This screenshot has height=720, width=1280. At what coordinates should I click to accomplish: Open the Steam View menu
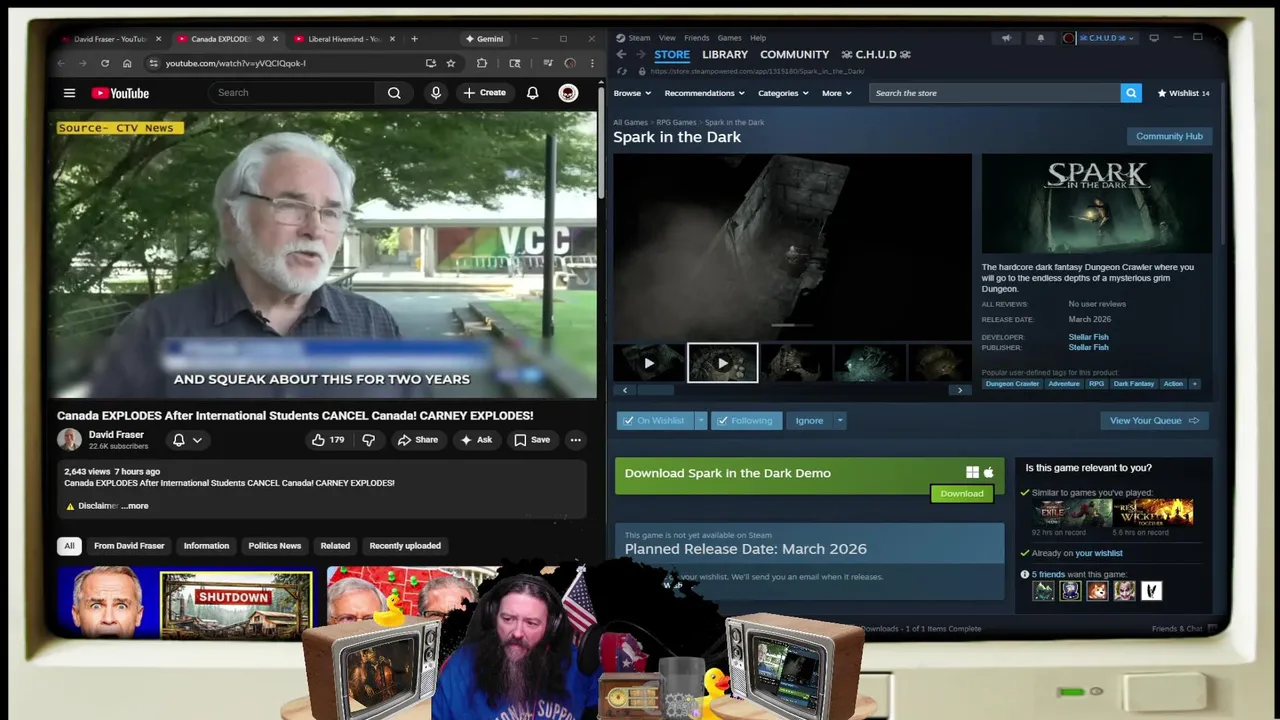(x=667, y=38)
